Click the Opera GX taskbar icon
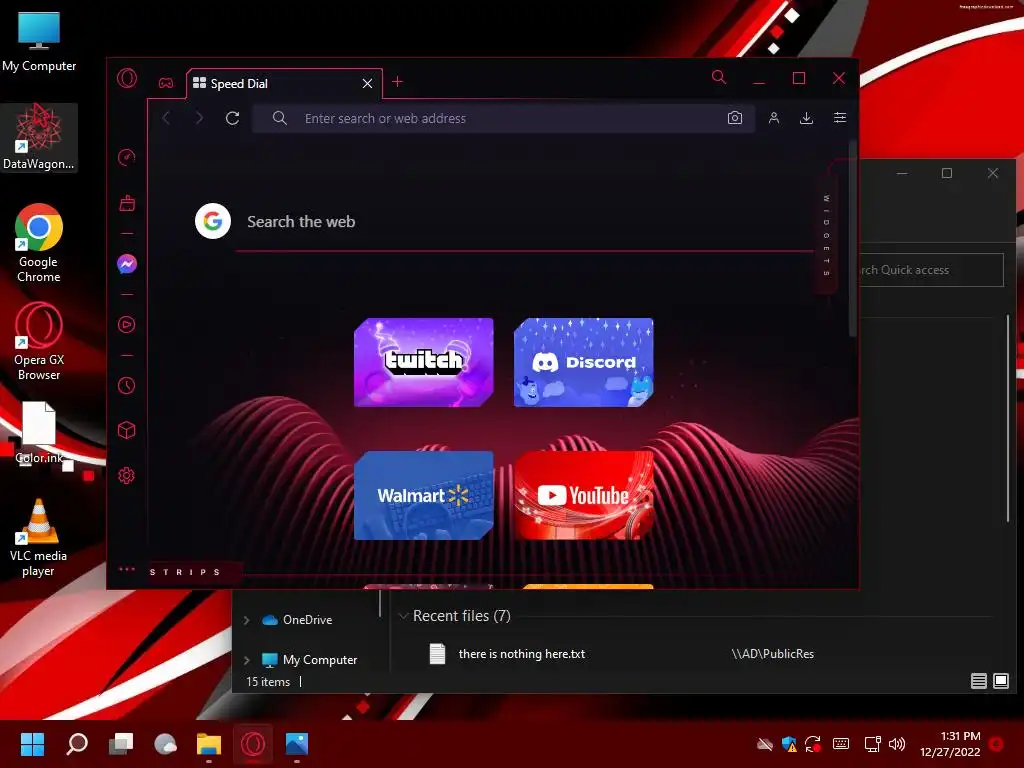 253,743
